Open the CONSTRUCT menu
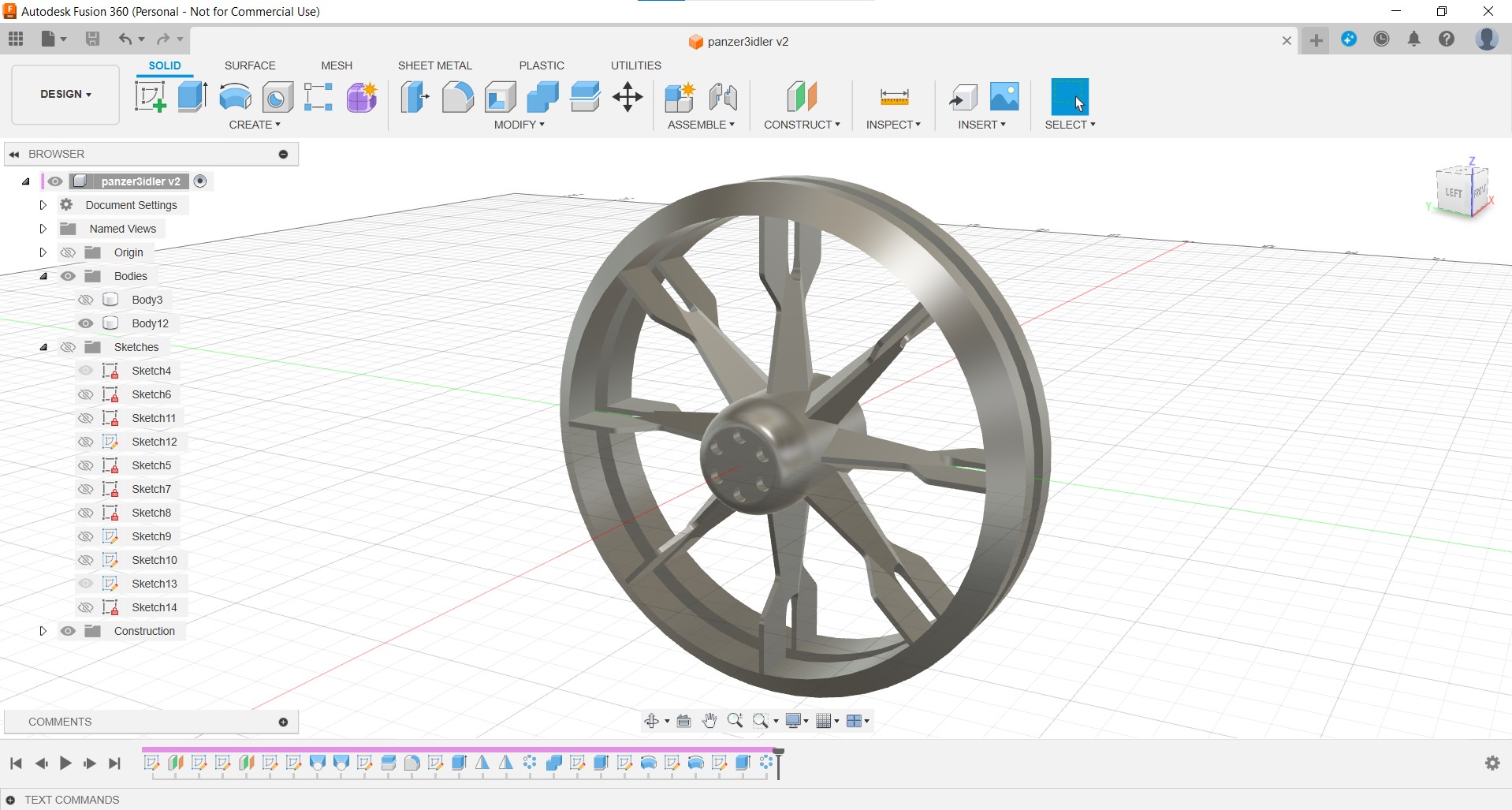 pos(802,125)
